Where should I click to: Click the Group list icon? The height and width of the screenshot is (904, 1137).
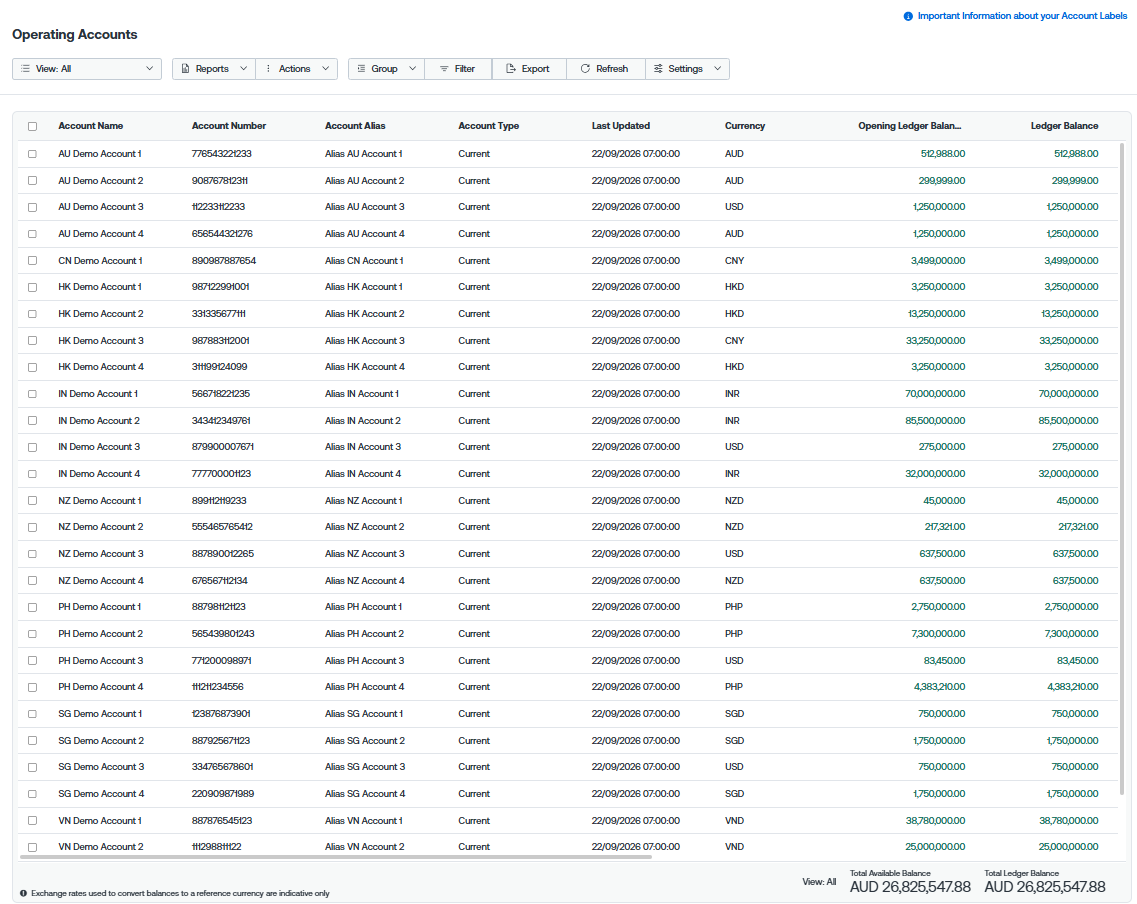(x=361, y=69)
